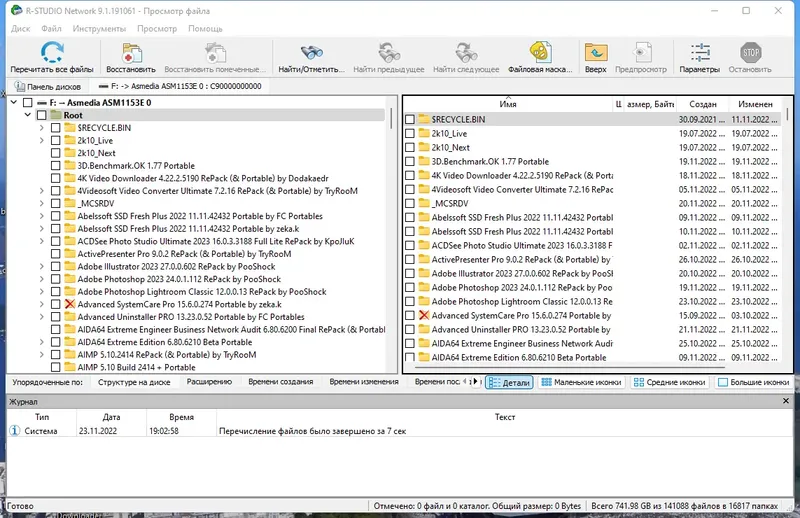The width and height of the screenshot is (800, 518).
Task: Collapse the F: Asmedia drive node
Action: (14, 103)
